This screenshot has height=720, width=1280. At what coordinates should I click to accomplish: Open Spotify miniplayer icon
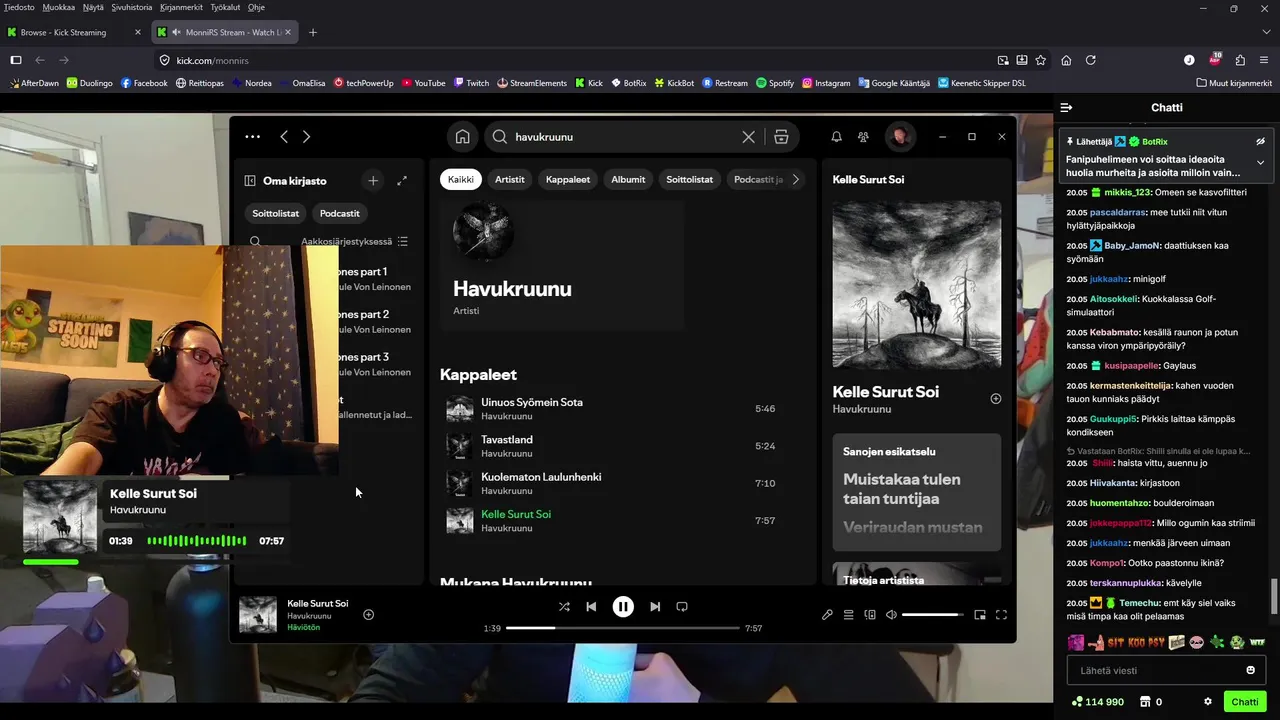(980, 615)
